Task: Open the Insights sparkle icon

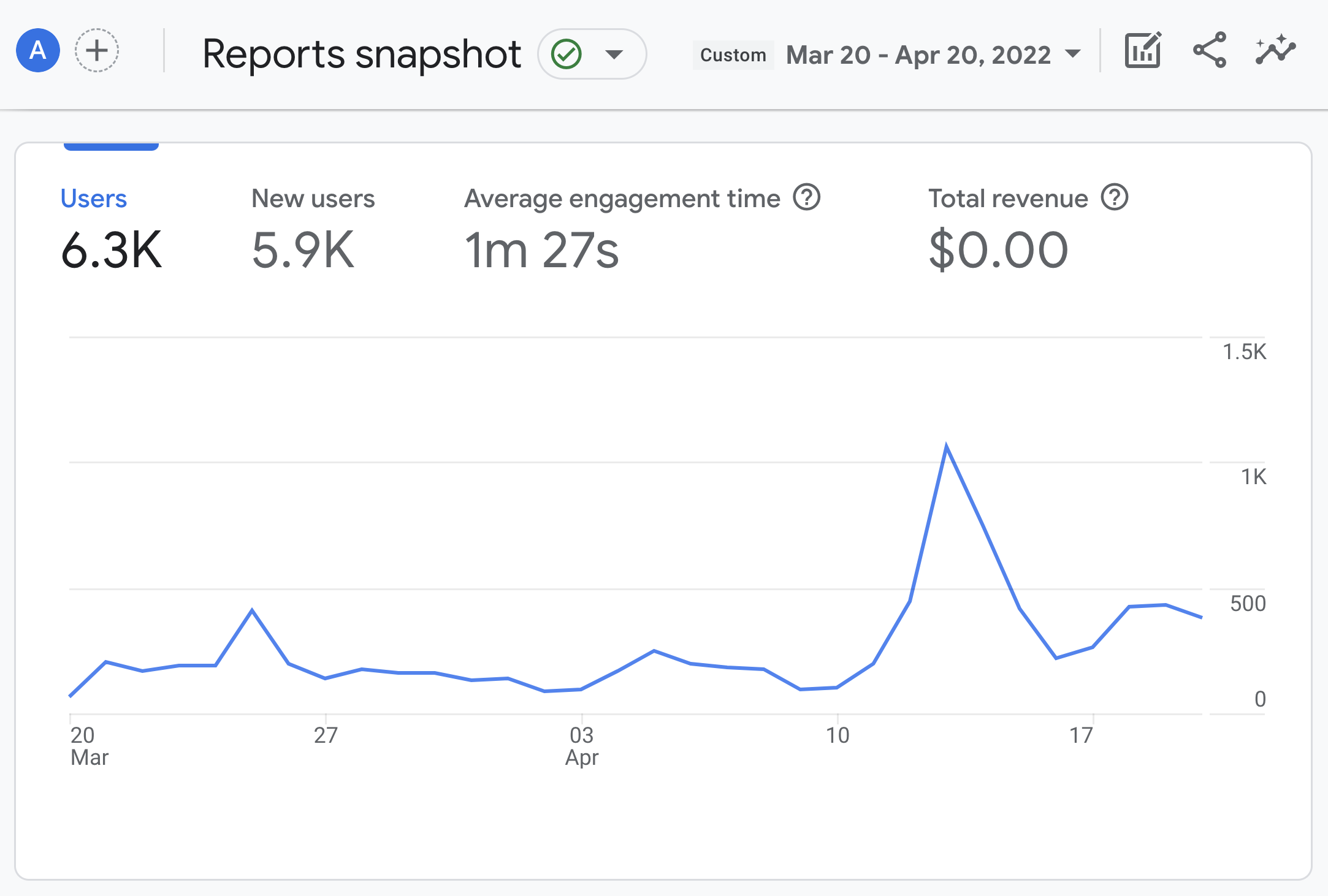Action: pos(1275,50)
